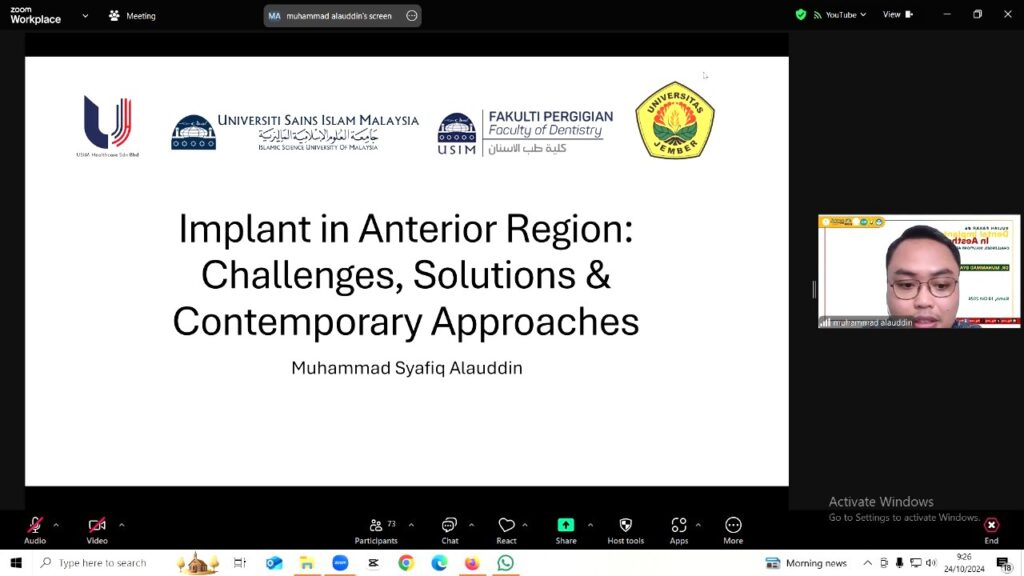The width and height of the screenshot is (1024, 576).
Task: Open Firefox from the taskbar
Action: pyautogui.click(x=472, y=563)
